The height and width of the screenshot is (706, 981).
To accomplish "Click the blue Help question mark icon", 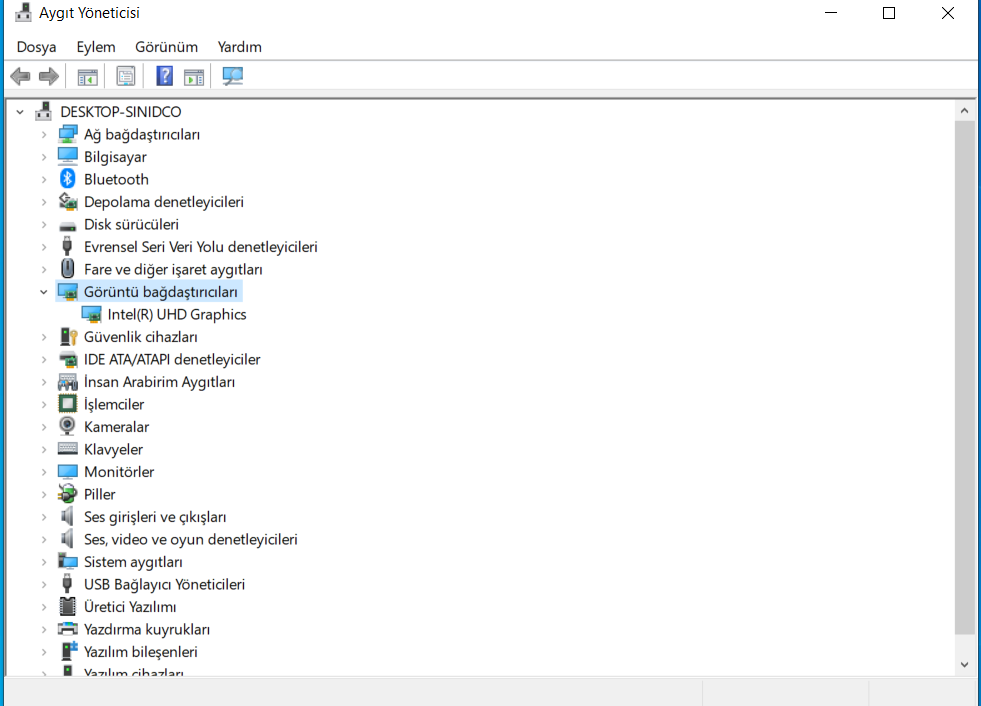I will [x=164, y=76].
